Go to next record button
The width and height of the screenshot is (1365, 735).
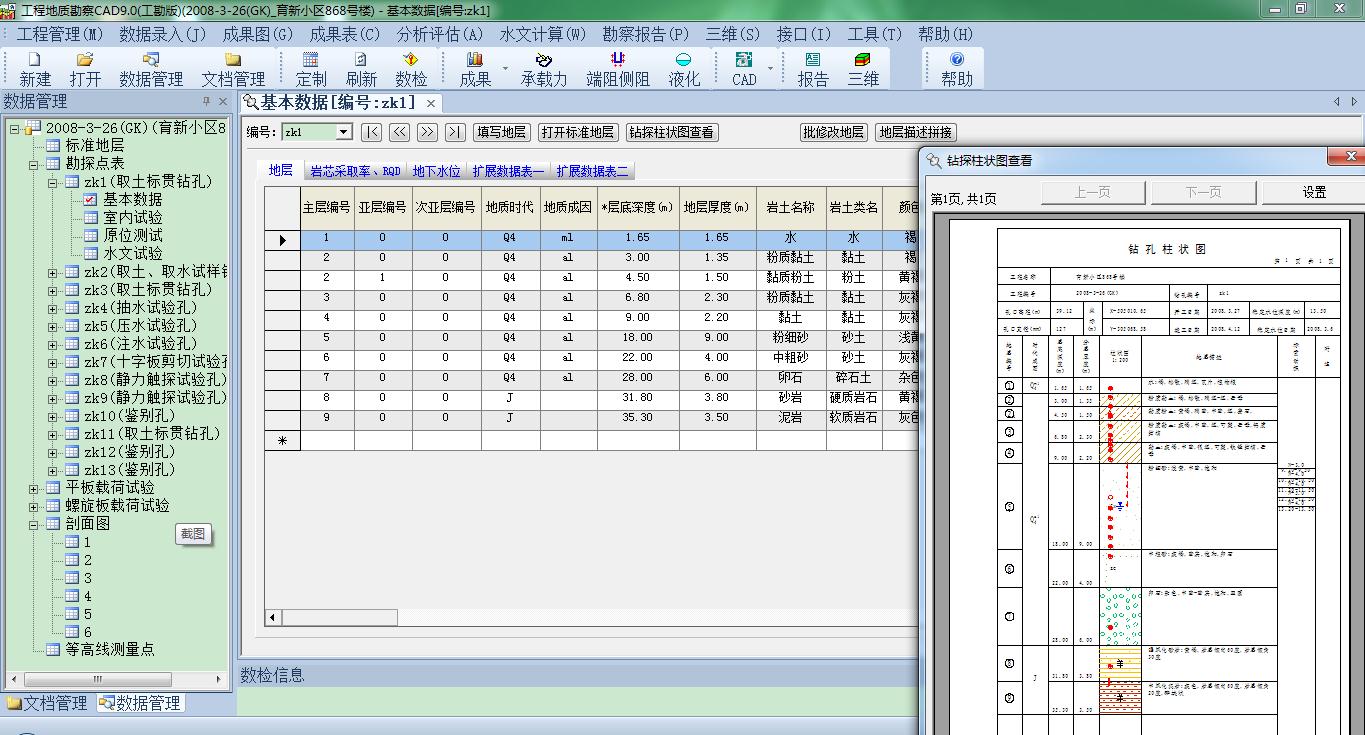pyautogui.click(x=428, y=132)
